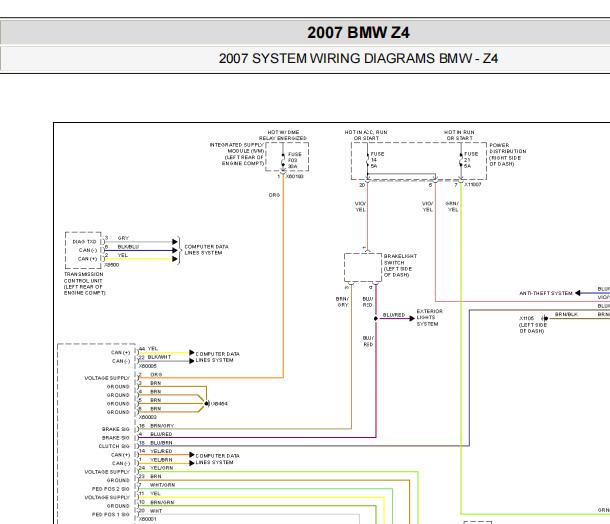Click the "EXTERIOR LIGHTS SYSTEM" label
Viewport: 610px width, 524px height.
tap(429, 317)
